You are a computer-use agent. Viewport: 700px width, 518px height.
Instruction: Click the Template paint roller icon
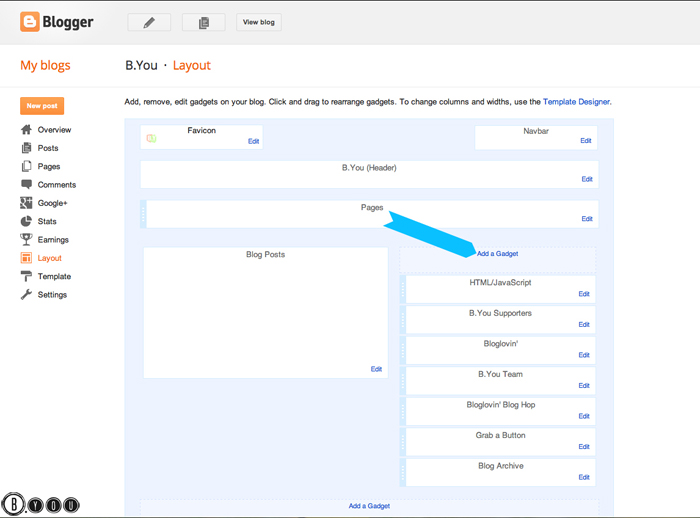[26, 276]
